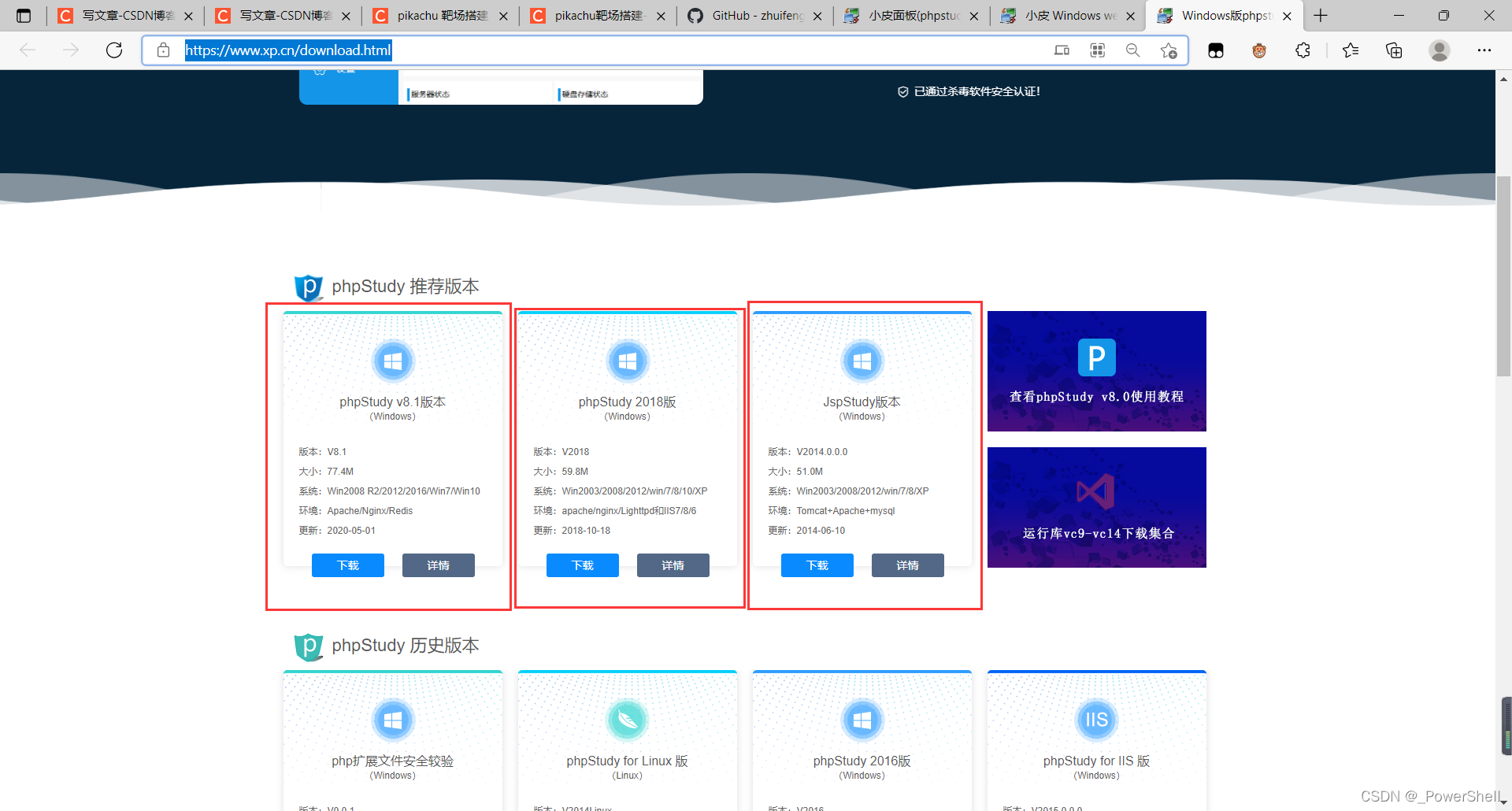
Task: Open the Collections icon
Action: [x=1394, y=50]
